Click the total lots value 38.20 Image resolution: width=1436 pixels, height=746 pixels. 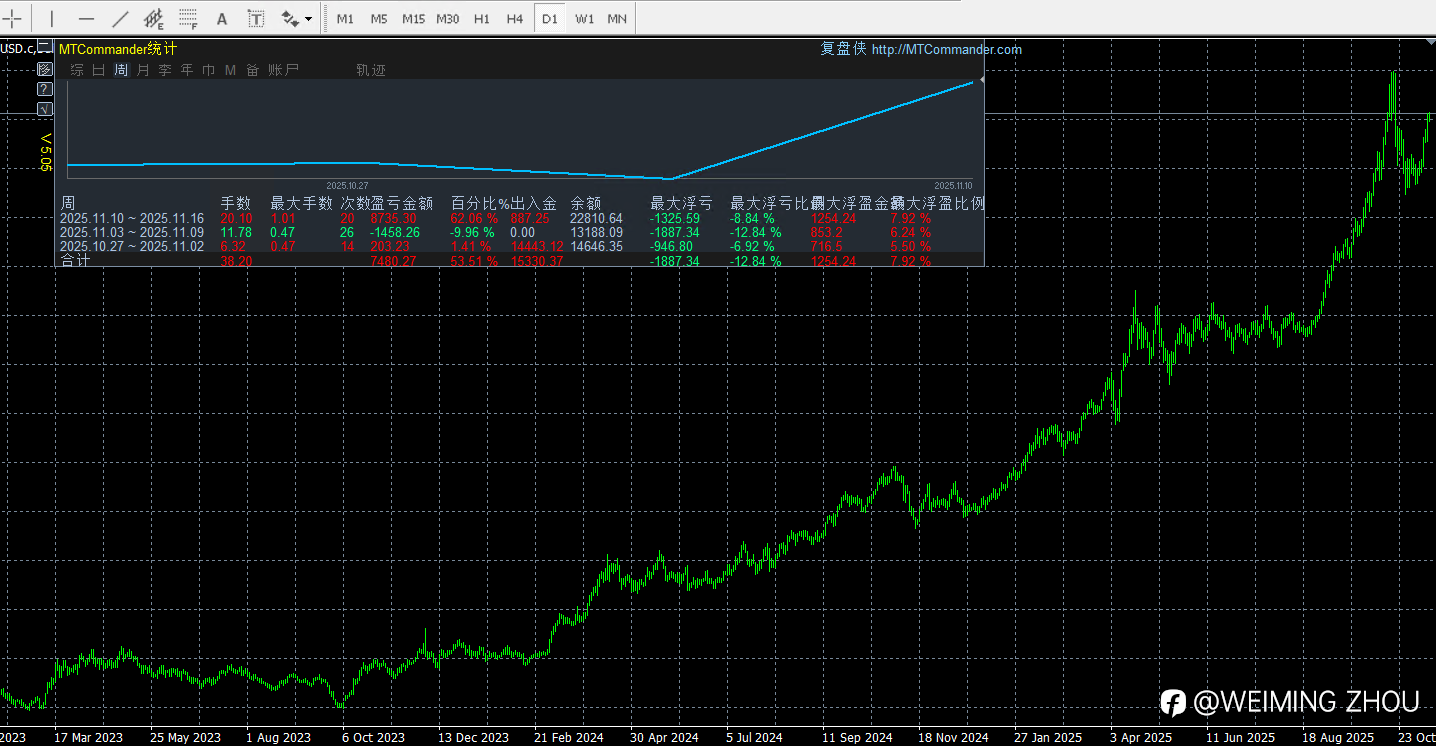coord(236,261)
